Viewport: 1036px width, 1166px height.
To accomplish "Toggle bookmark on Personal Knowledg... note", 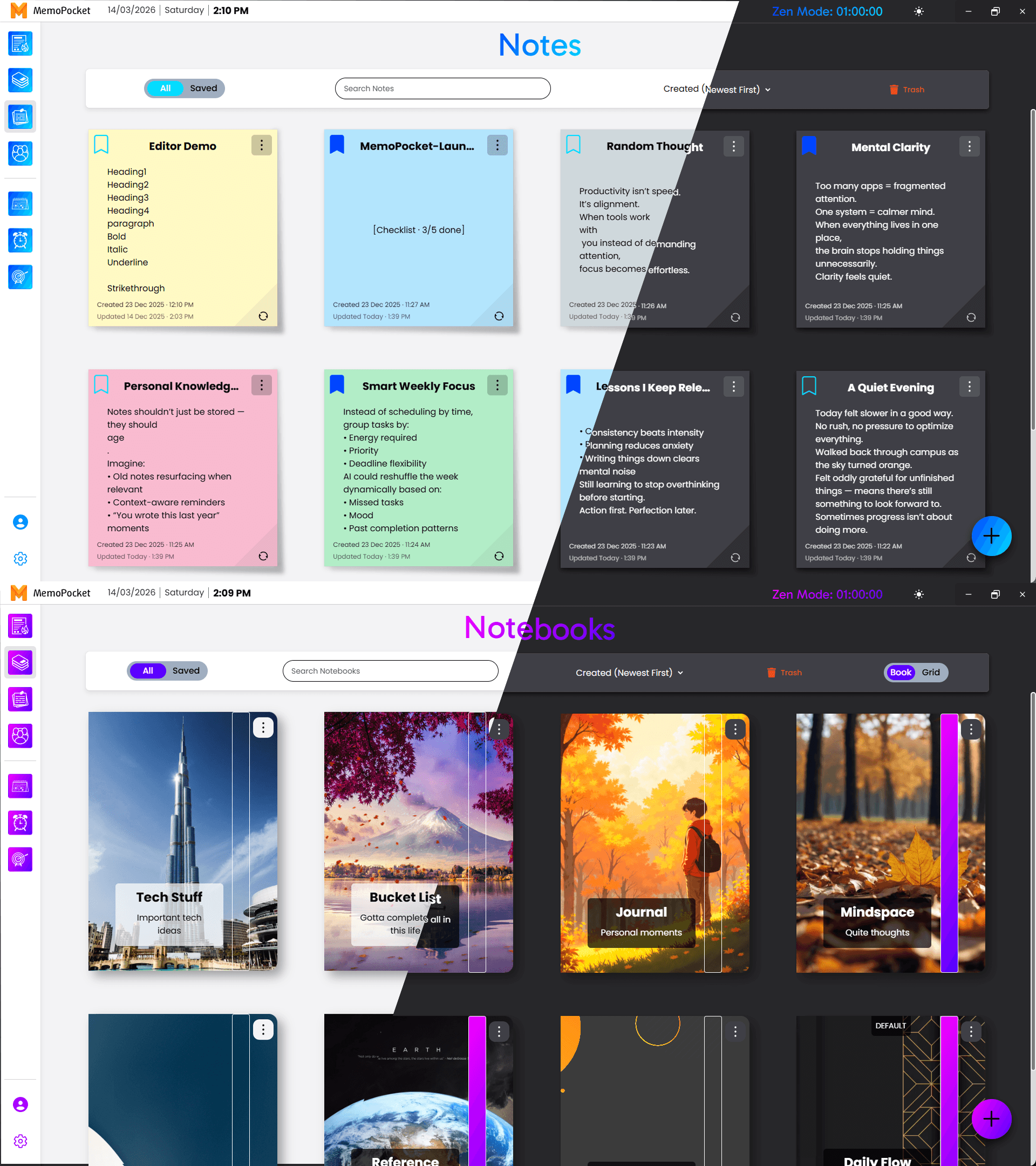I will click(x=101, y=384).
